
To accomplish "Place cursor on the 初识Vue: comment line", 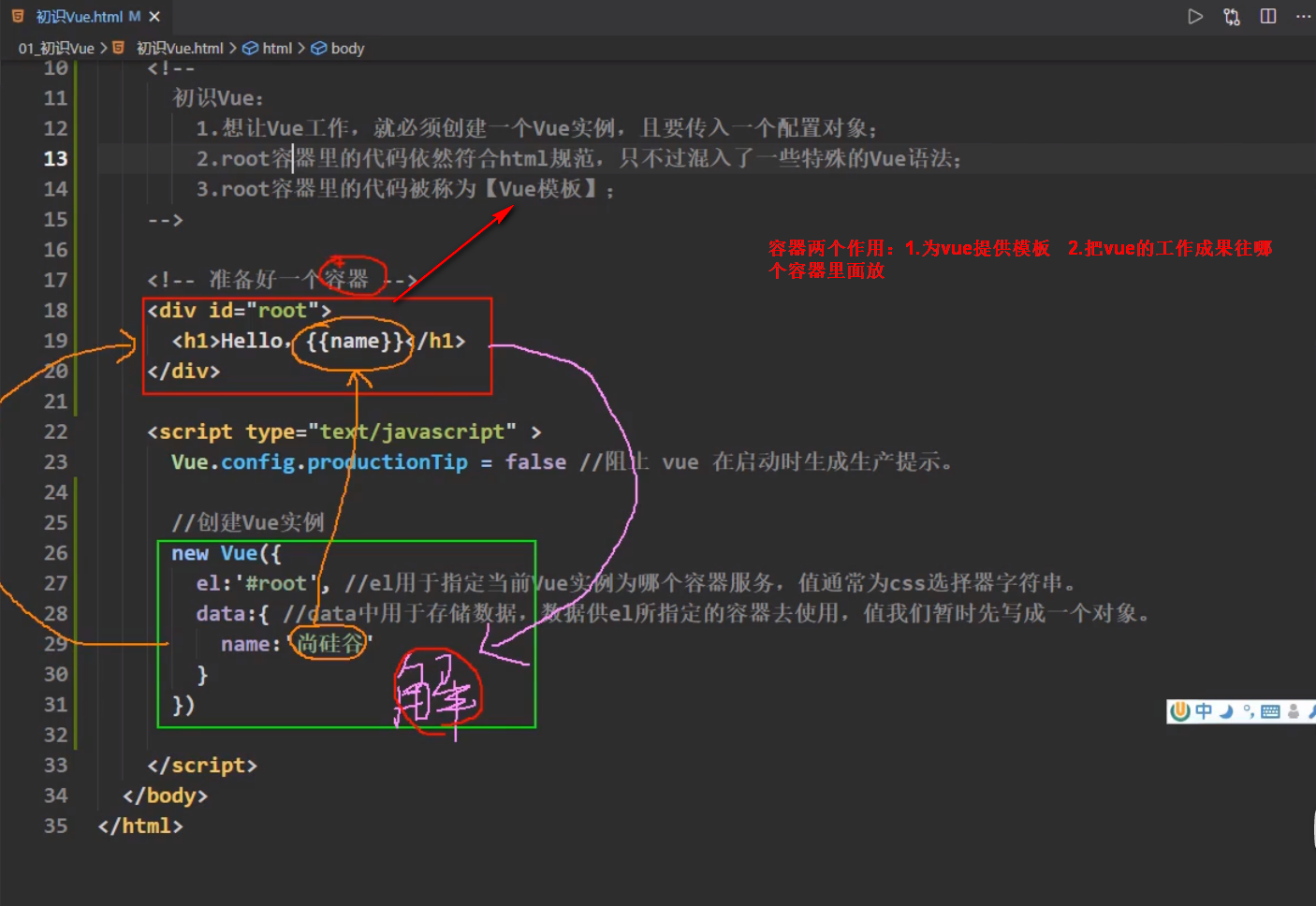I will click(x=218, y=97).
